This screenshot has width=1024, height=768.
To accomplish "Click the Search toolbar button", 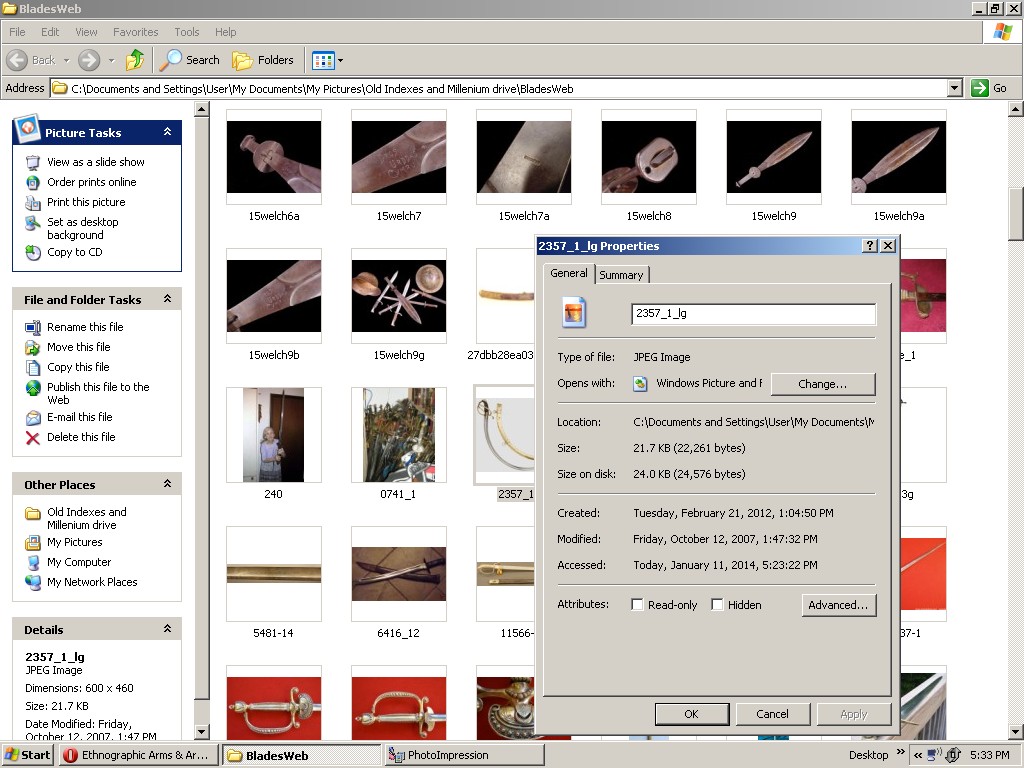I will tap(191, 60).
